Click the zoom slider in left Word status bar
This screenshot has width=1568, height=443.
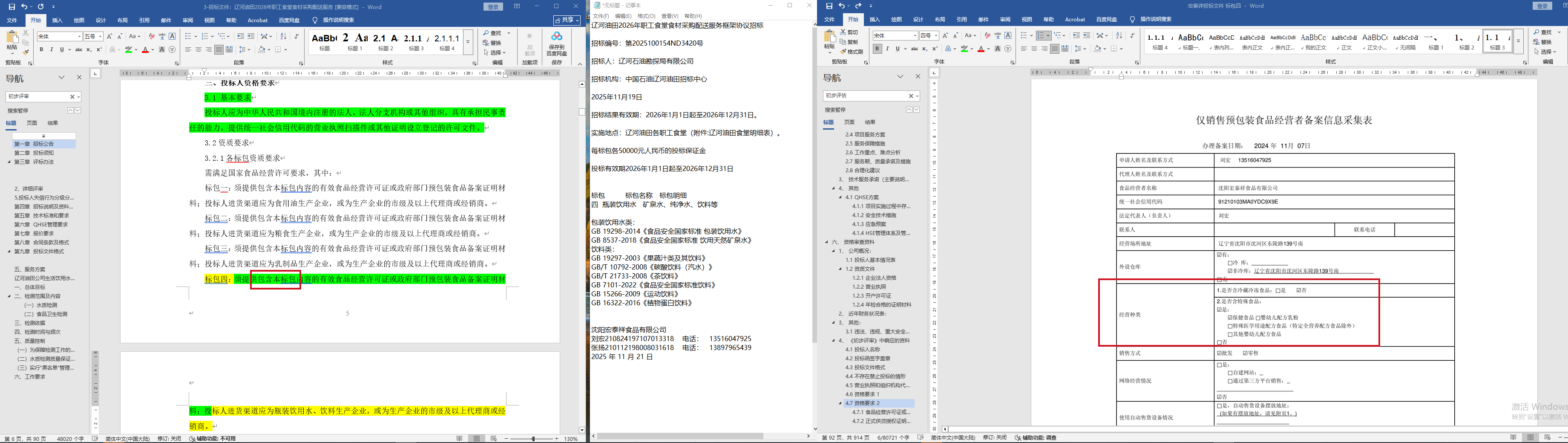coord(533,439)
